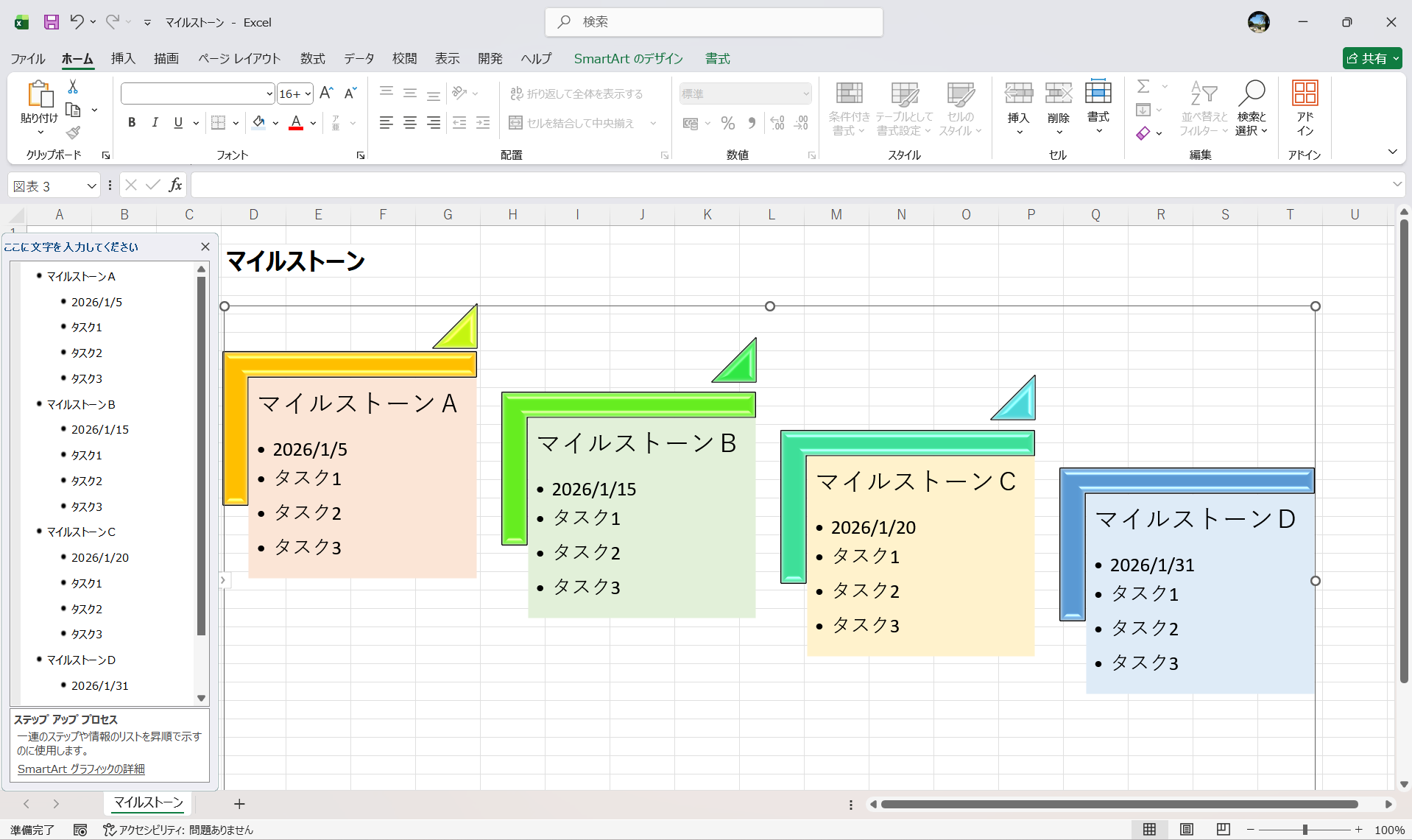Expand the Name Box dropdown
The image size is (1412, 840).
(91, 186)
